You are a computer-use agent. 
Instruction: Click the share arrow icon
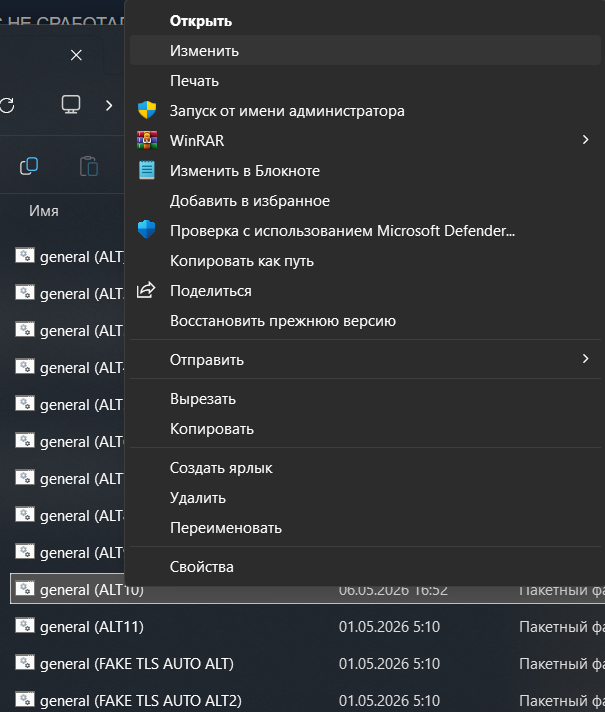coord(146,290)
